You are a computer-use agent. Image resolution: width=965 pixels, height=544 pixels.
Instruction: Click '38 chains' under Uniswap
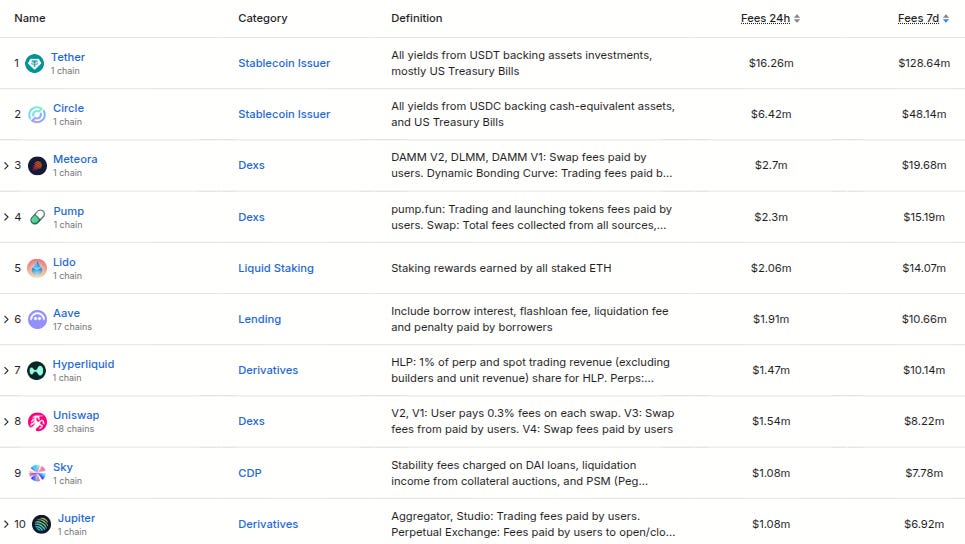pos(73,429)
